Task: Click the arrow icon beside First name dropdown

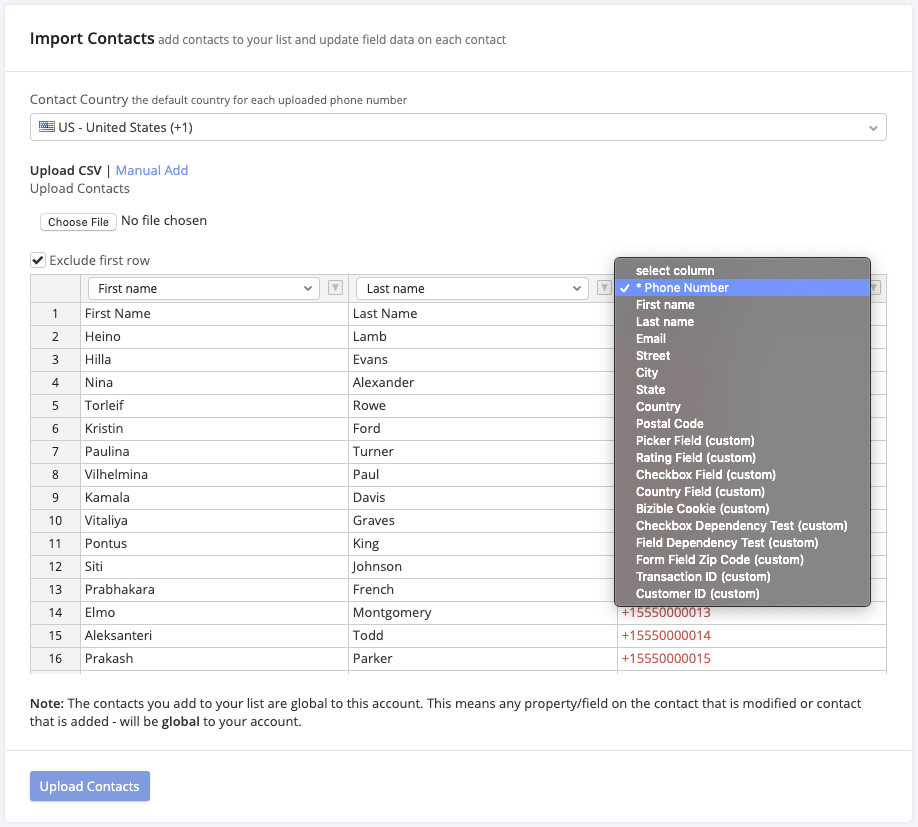Action: tap(336, 288)
